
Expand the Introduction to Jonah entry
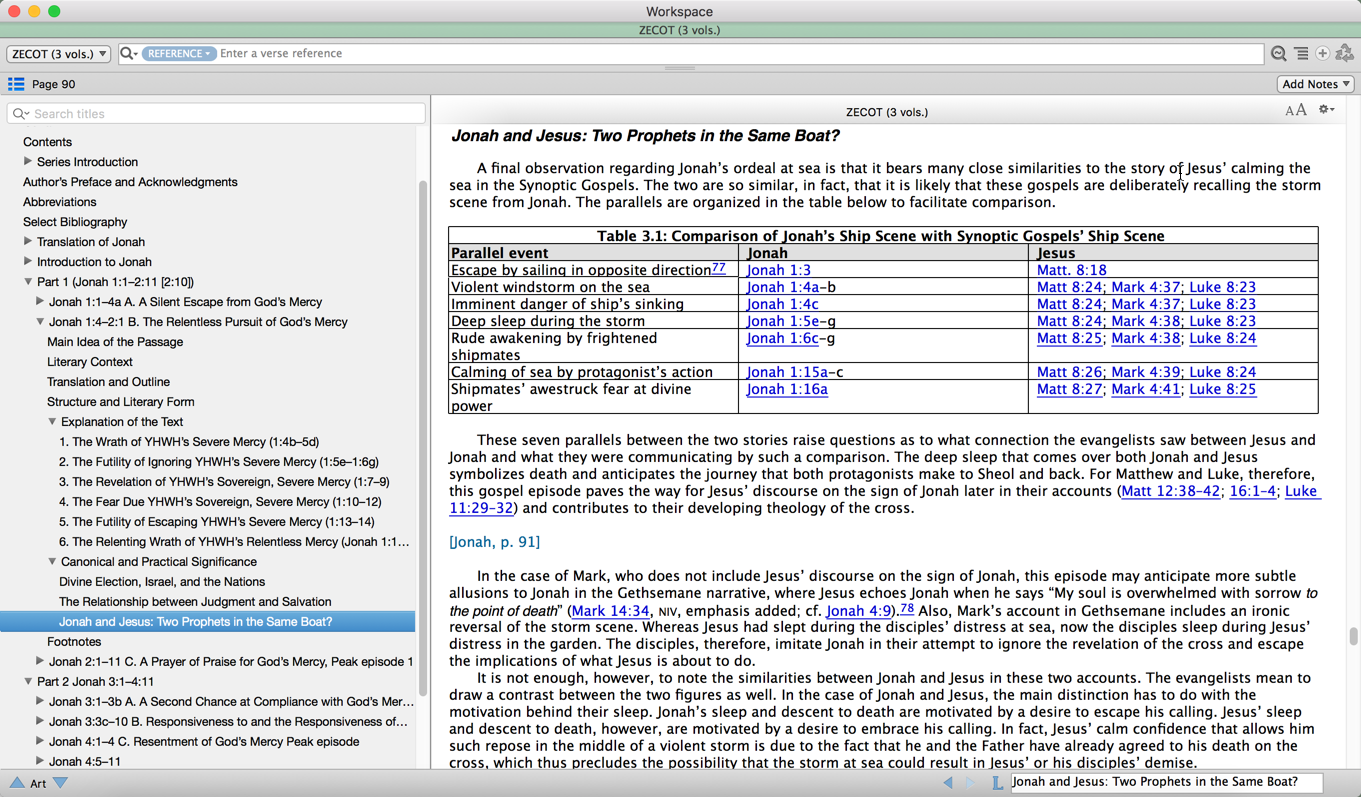[x=28, y=262]
